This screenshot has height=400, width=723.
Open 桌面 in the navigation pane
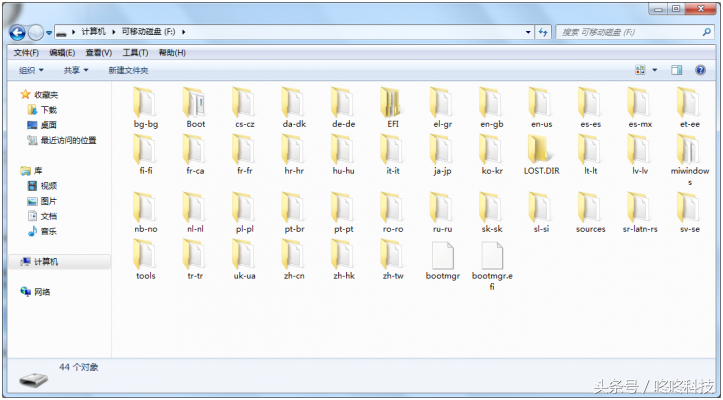(x=48, y=125)
